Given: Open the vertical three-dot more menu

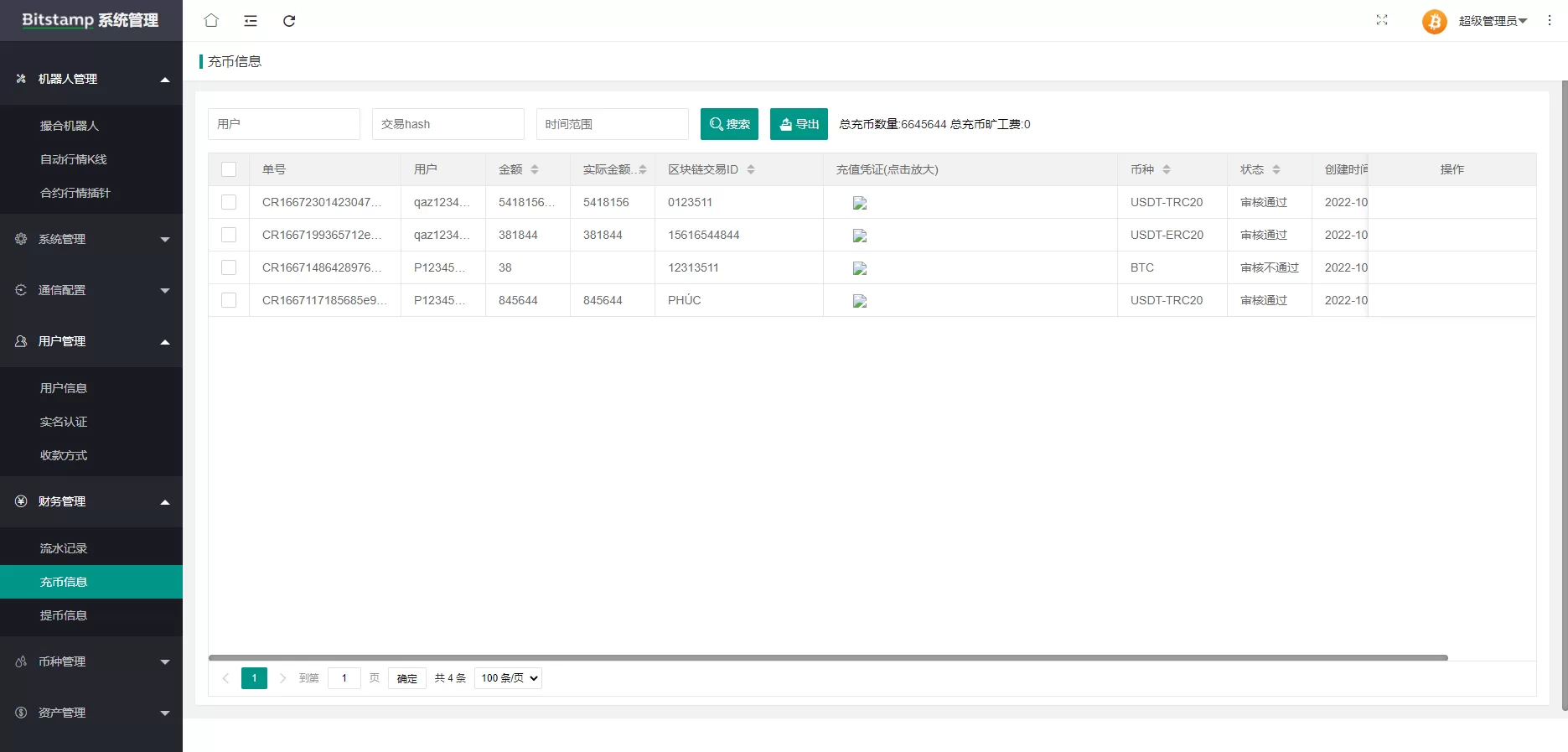Looking at the screenshot, I should [1550, 20].
